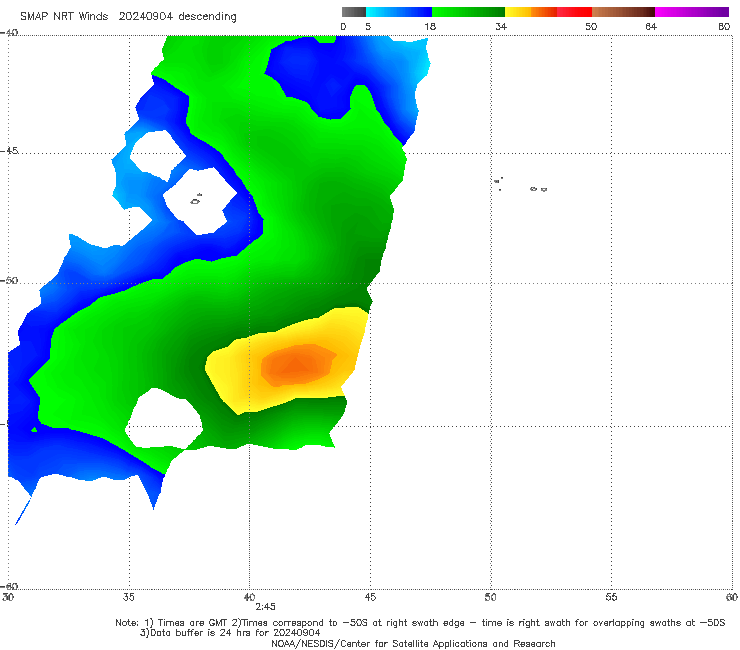This screenshot has width=740, height=650.
Task: Click the color bar label '34'
Action: 501,27
